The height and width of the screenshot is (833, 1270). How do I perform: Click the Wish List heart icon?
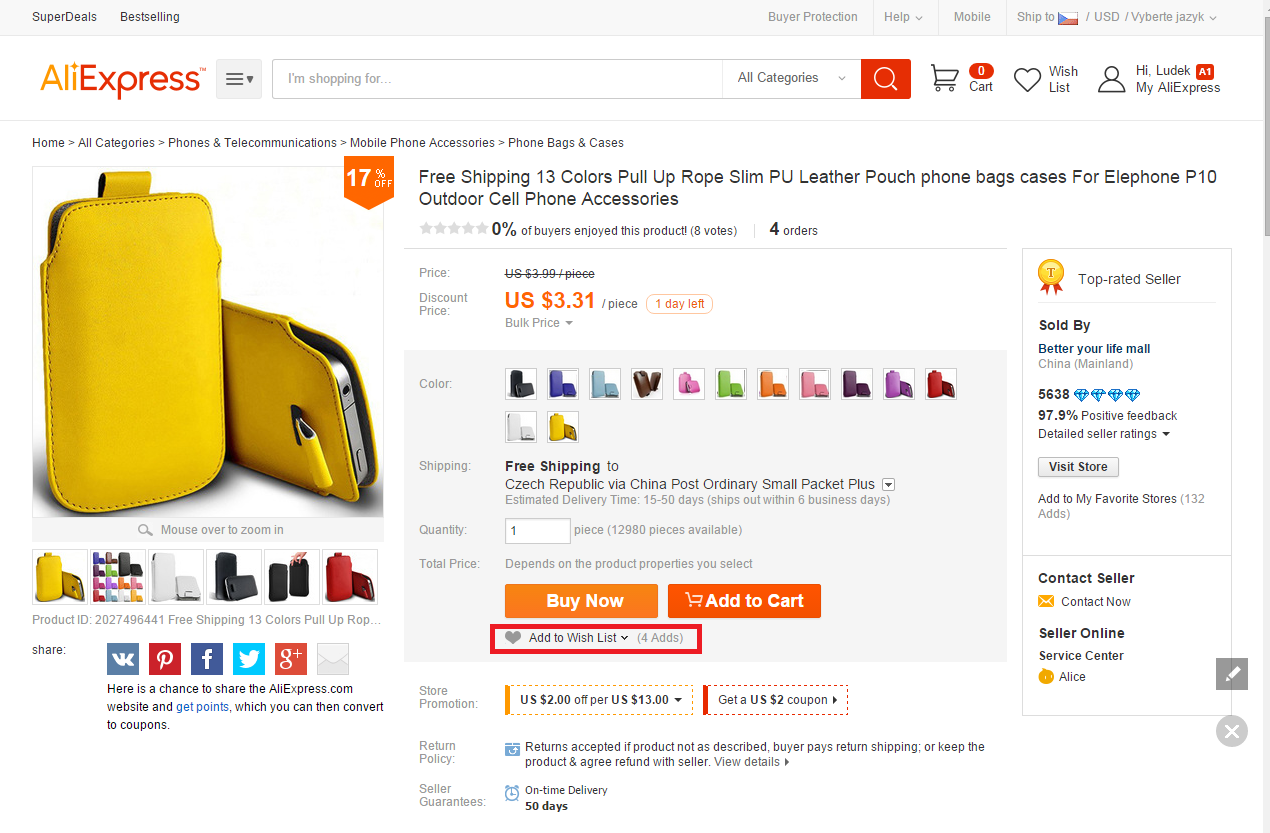[x=1027, y=80]
